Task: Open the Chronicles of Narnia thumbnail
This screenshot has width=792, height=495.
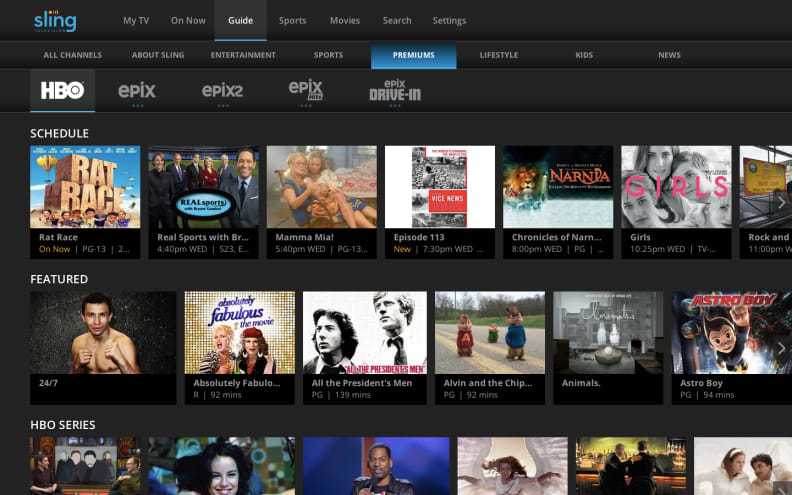Action: [558, 187]
